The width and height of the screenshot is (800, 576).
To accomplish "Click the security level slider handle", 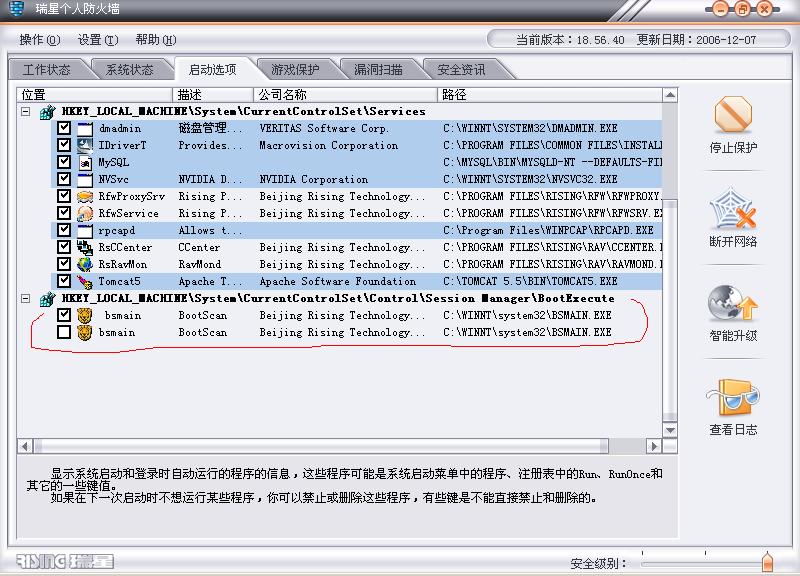I will 767,562.
